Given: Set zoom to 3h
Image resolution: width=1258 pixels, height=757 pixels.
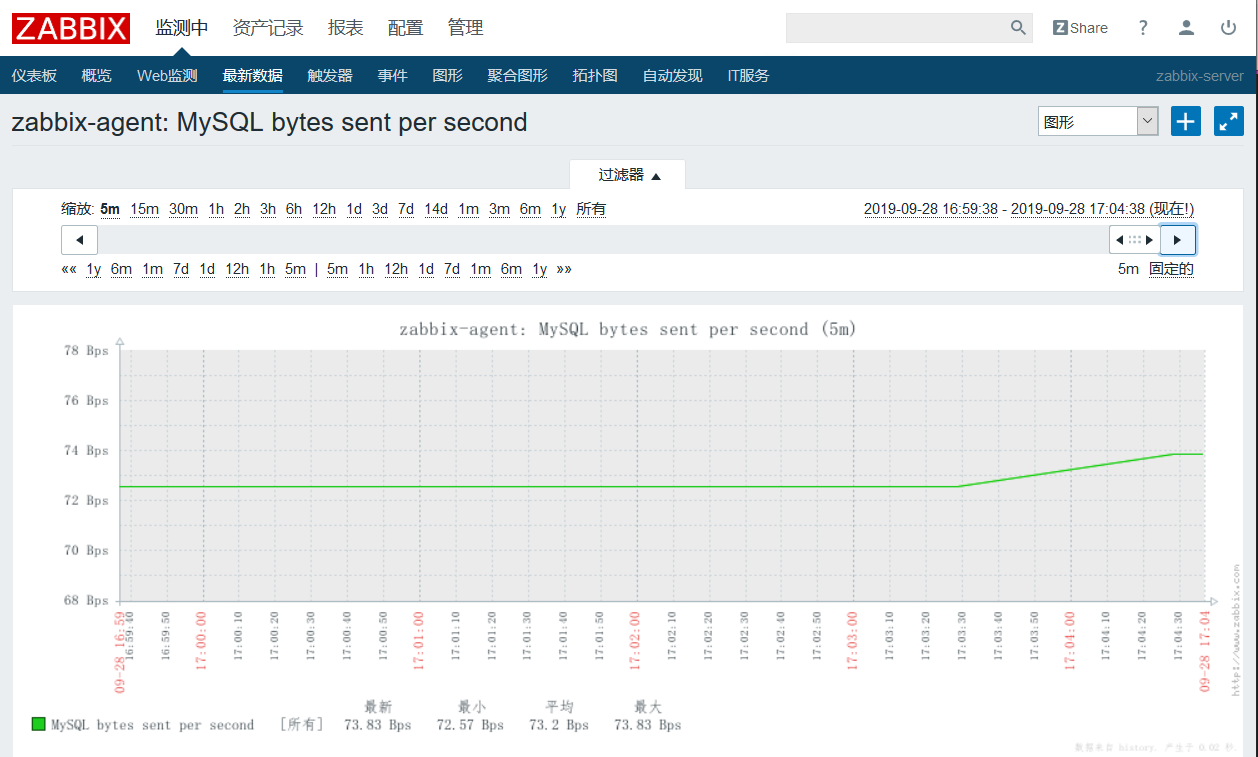Looking at the screenshot, I should 268,209.
